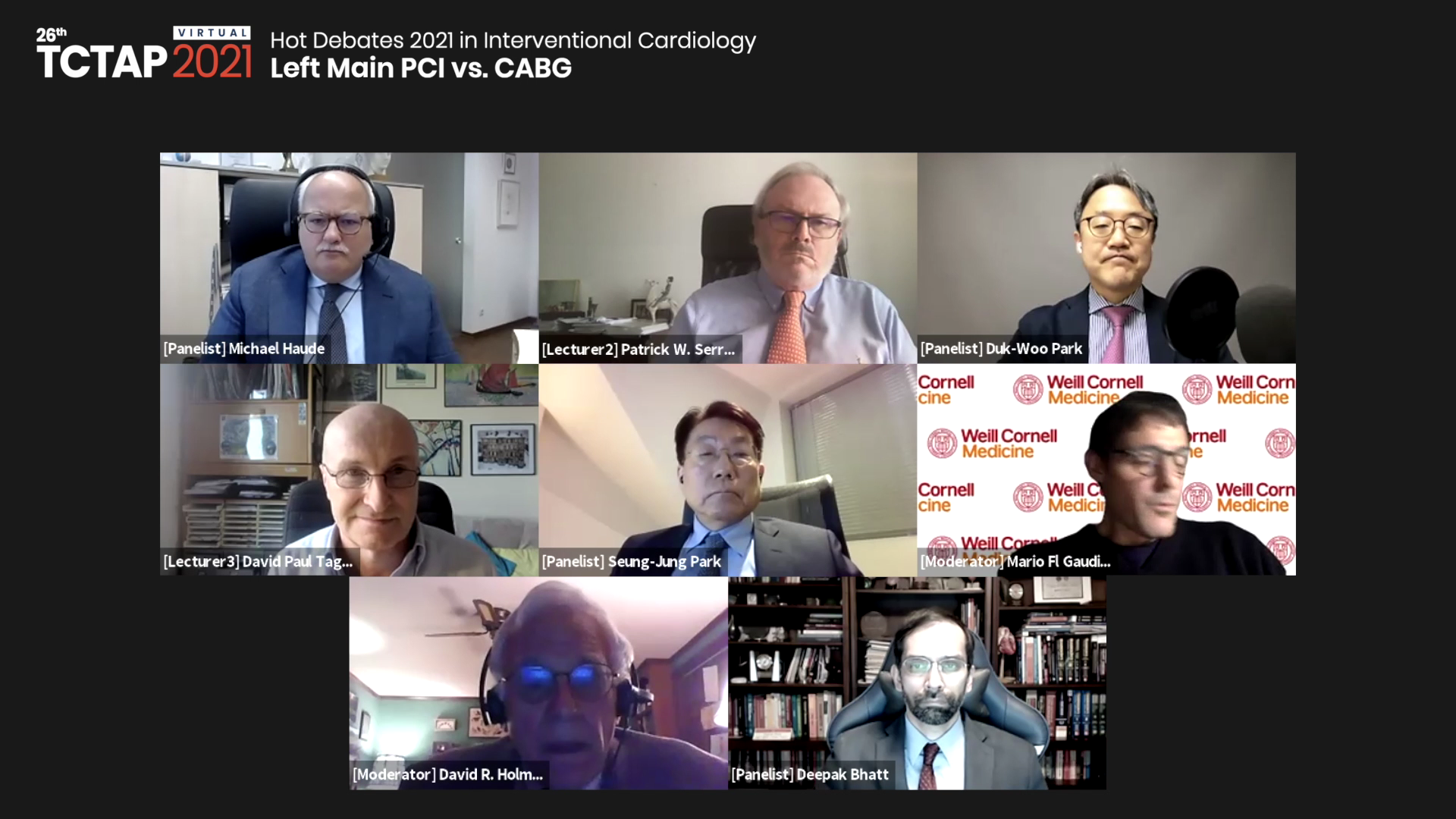Click the '[Moderator] Mario Fl Gaudi...' name label
1456x819 pixels.
(1015, 562)
